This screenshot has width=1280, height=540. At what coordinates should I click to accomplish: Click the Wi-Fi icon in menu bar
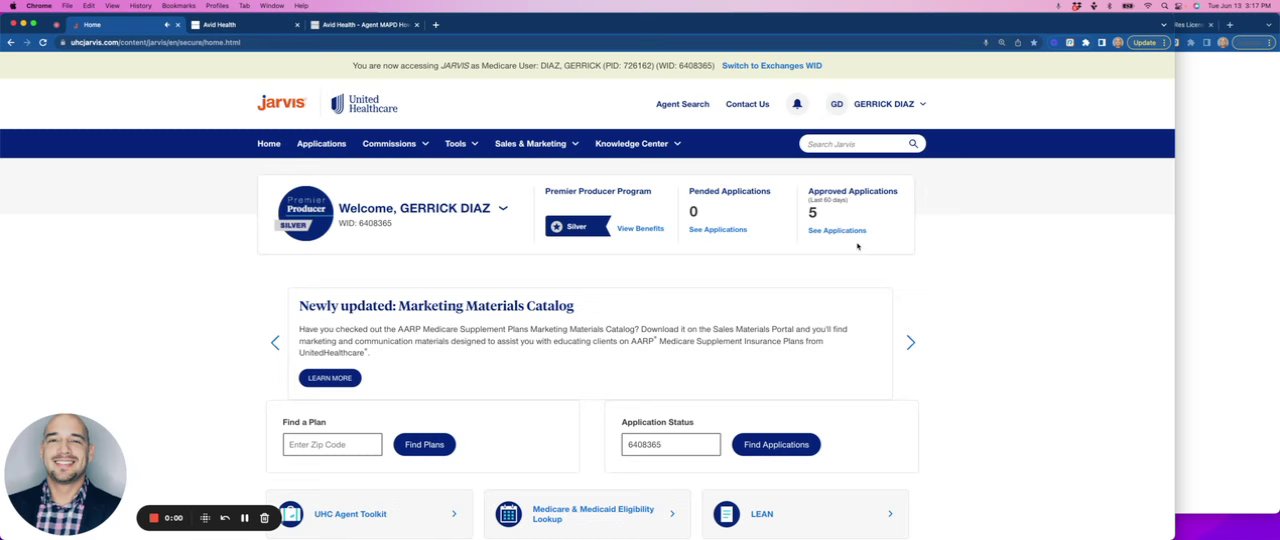click(1147, 6)
